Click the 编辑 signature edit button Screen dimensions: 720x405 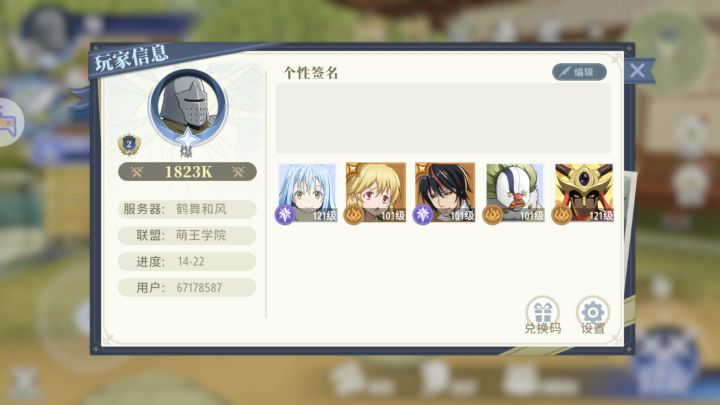[x=579, y=72]
